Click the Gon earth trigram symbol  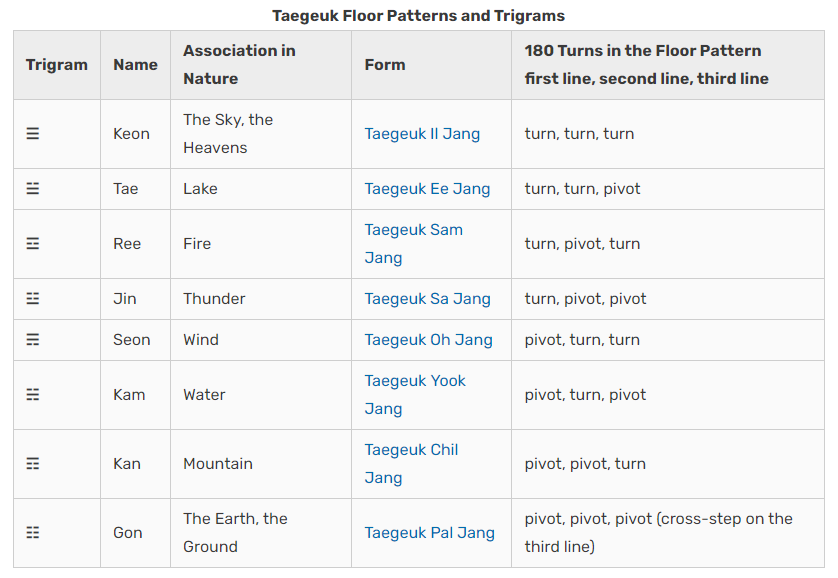[33, 533]
